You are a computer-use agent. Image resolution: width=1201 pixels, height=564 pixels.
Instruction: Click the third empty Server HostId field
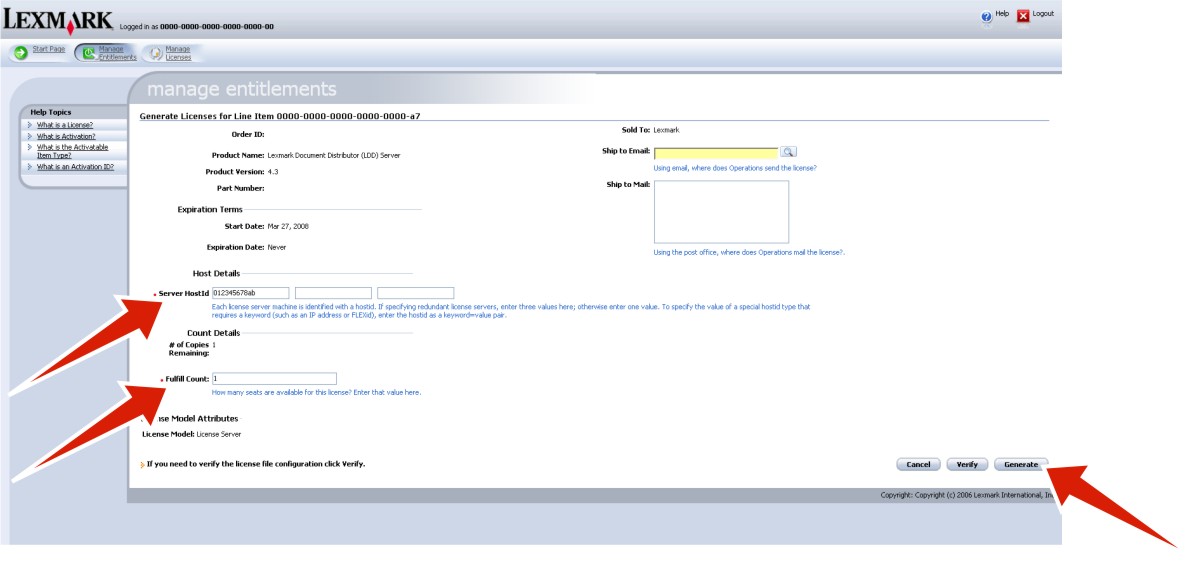(416, 293)
